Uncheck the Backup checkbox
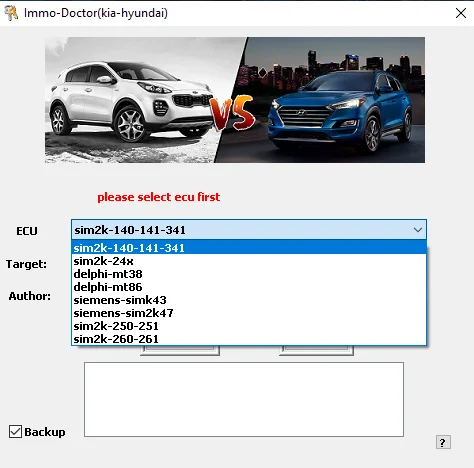The height and width of the screenshot is (468, 474). [15, 431]
